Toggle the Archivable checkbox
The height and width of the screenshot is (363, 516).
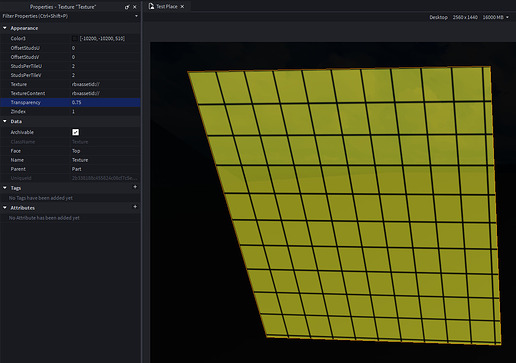coord(76,132)
